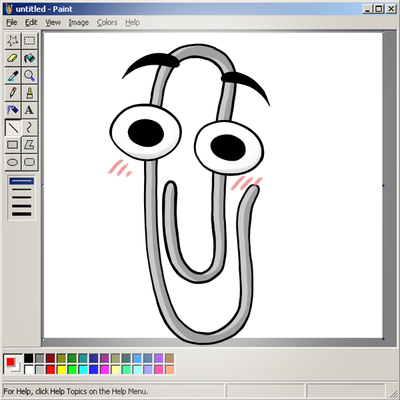Image resolution: width=400 pixels, height=400 pixels.
Task: Pick the pale yellow palette swatch
Action: pyautogui.click(x=115, y=369)
